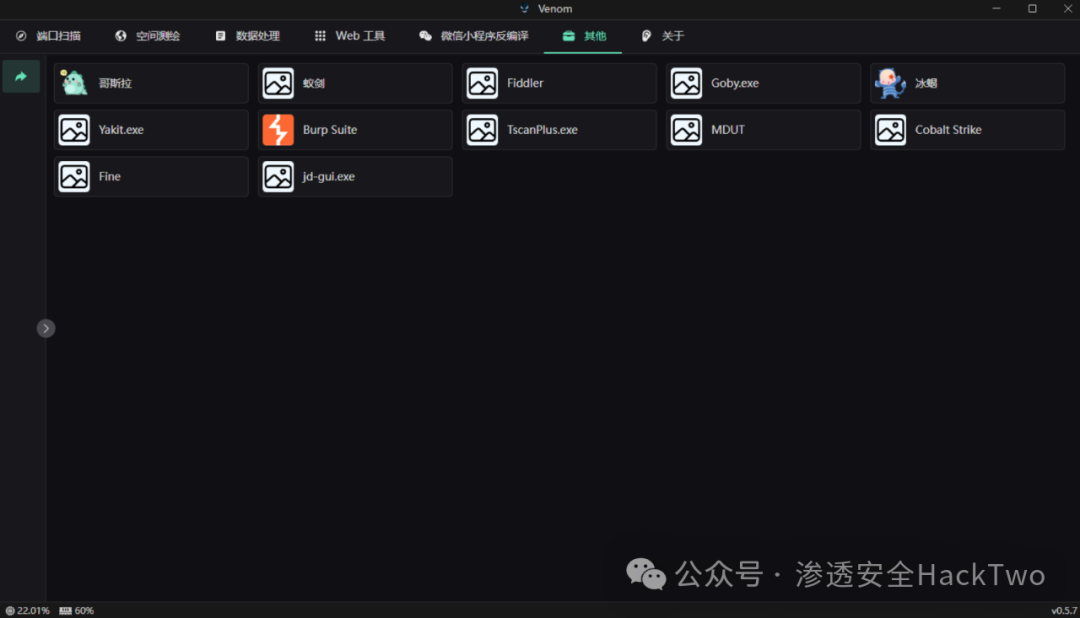Launch the Yakit.exe tool label
Image resolution: width=1080 pixels, height=618 pixels.
click(121, 130)
